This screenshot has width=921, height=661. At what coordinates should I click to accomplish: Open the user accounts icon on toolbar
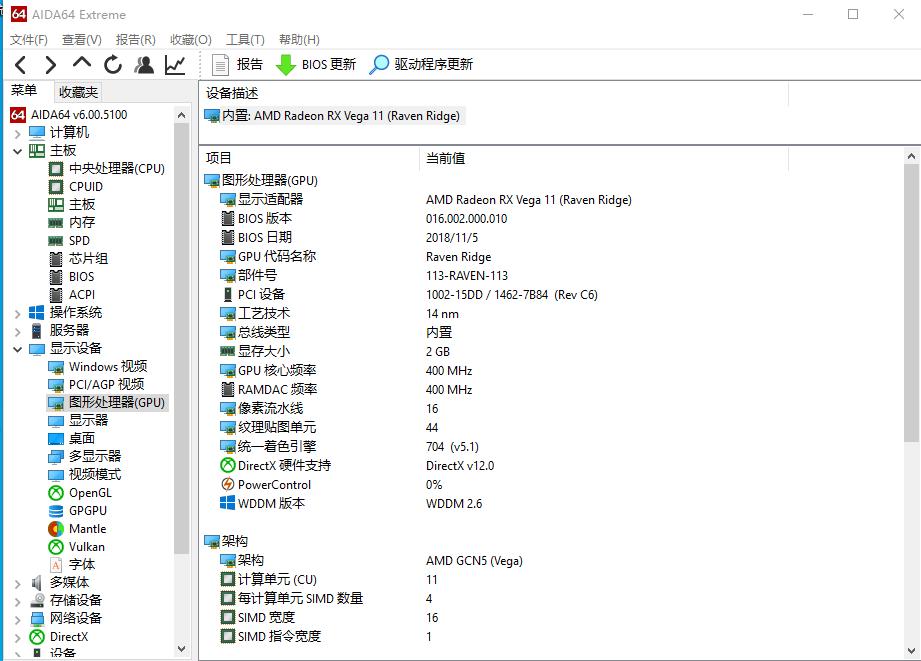144,66
